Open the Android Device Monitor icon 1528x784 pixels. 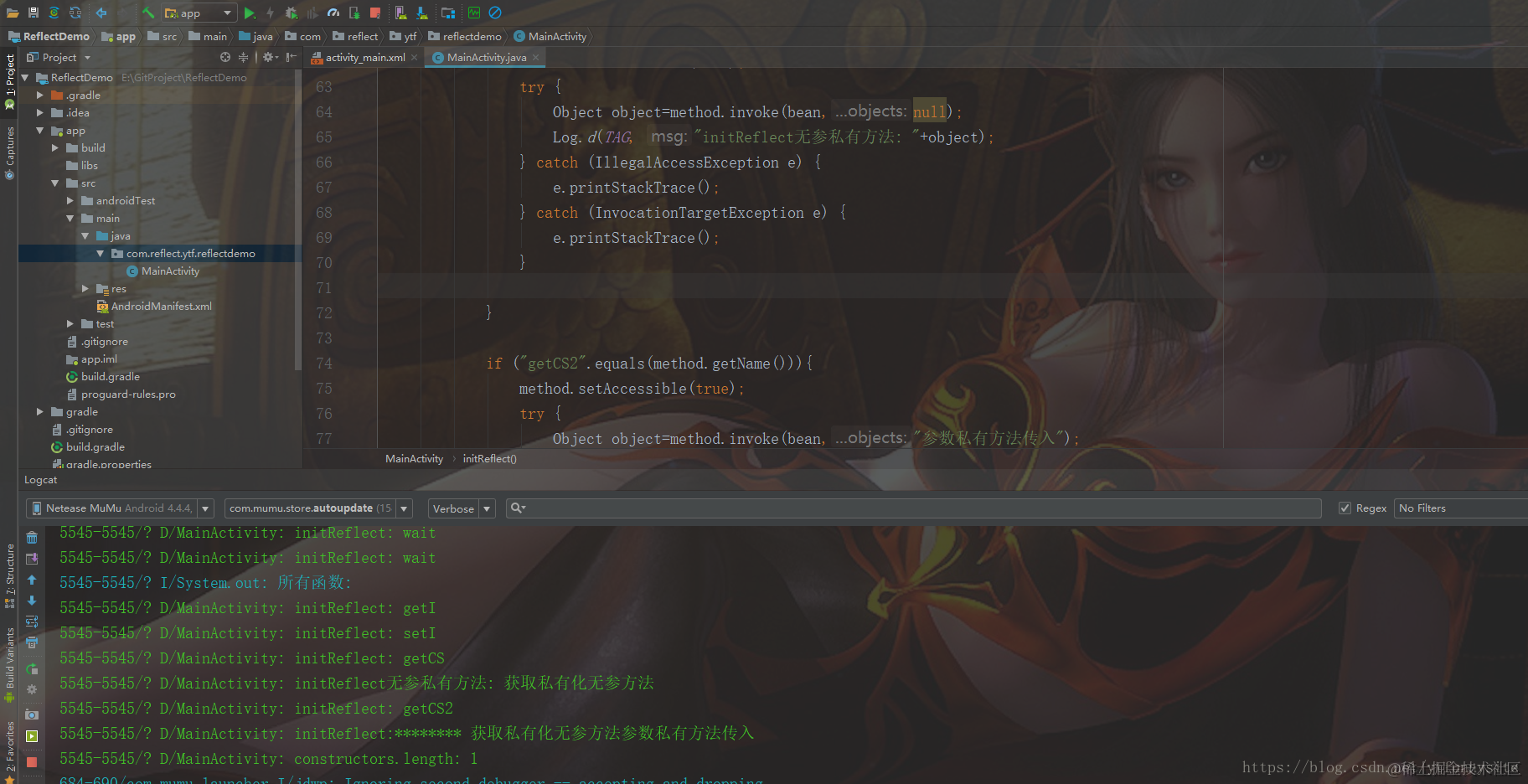coord(474,13)
